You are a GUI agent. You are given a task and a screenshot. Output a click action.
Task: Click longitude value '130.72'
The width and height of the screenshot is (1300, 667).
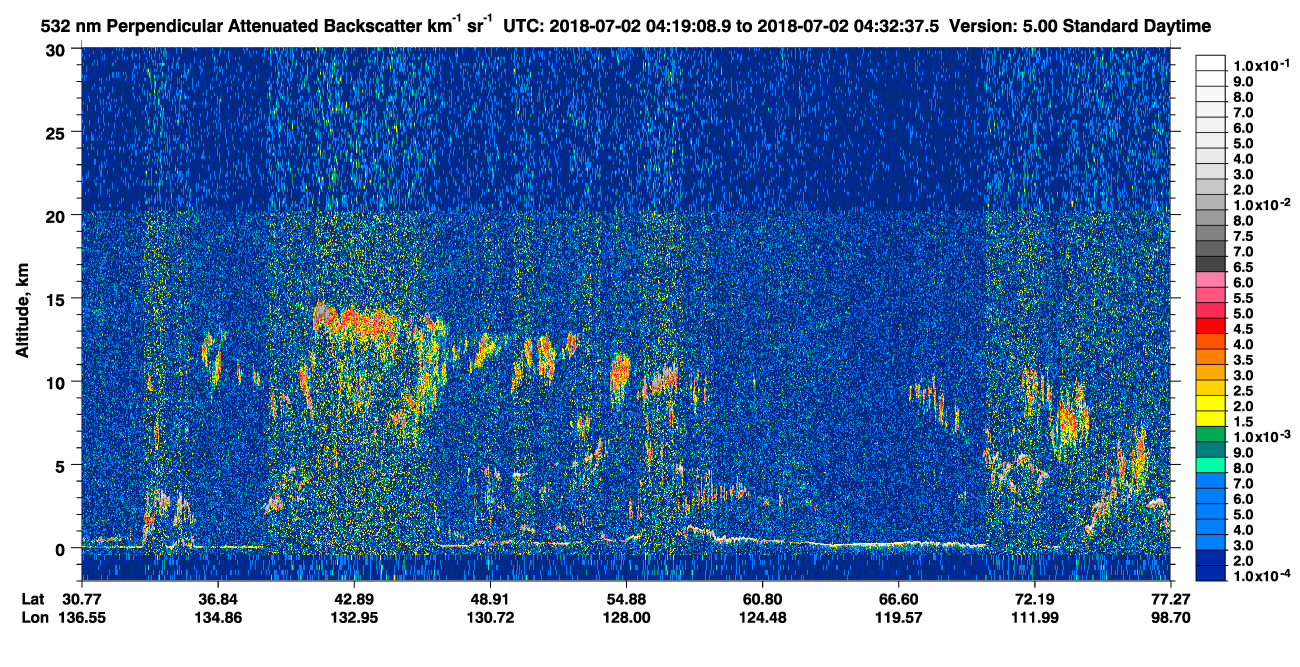pos(490,617)
